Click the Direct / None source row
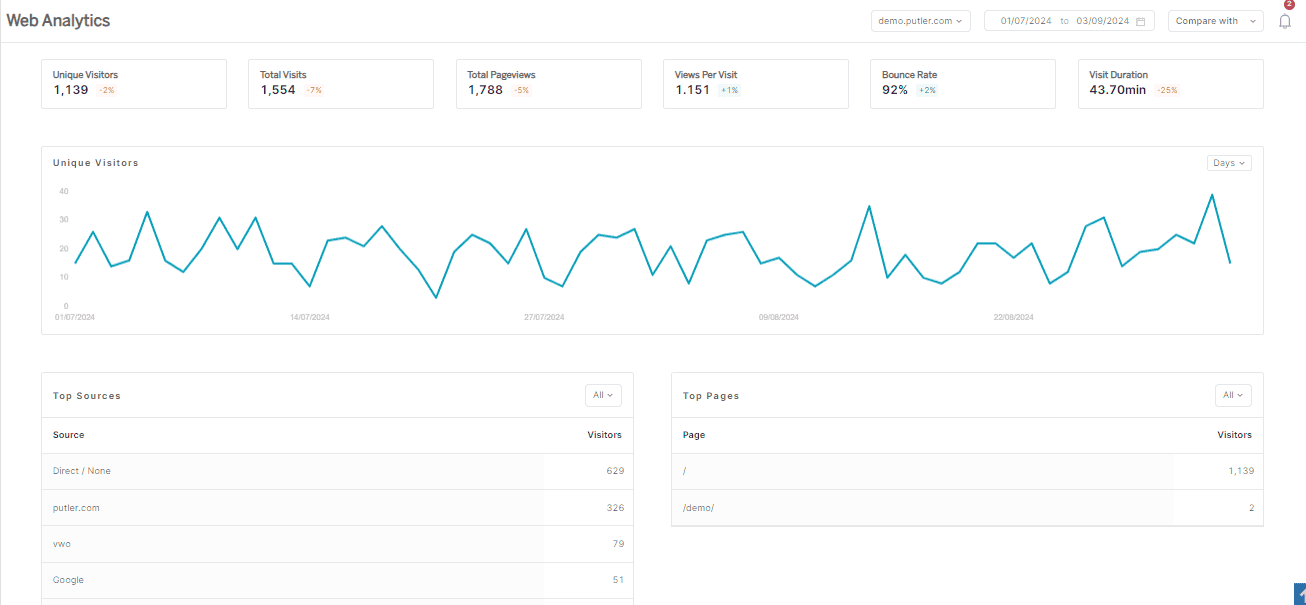 pyautogui.click(x=337, y=471)
